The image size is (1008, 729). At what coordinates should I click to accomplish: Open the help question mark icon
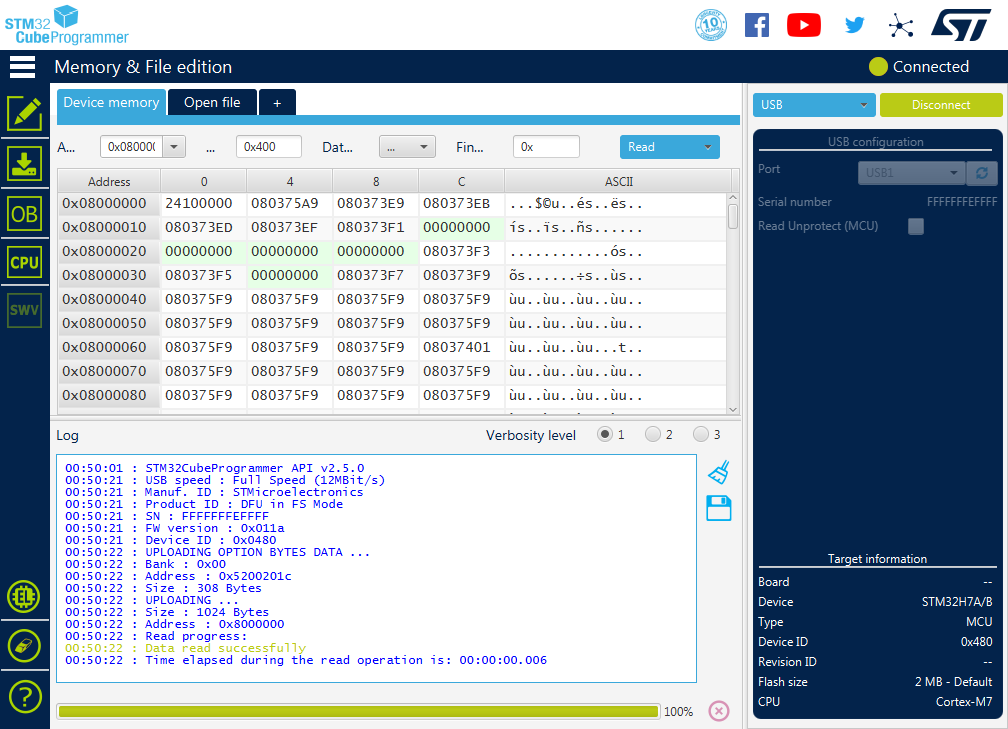[x=25, y=697]
